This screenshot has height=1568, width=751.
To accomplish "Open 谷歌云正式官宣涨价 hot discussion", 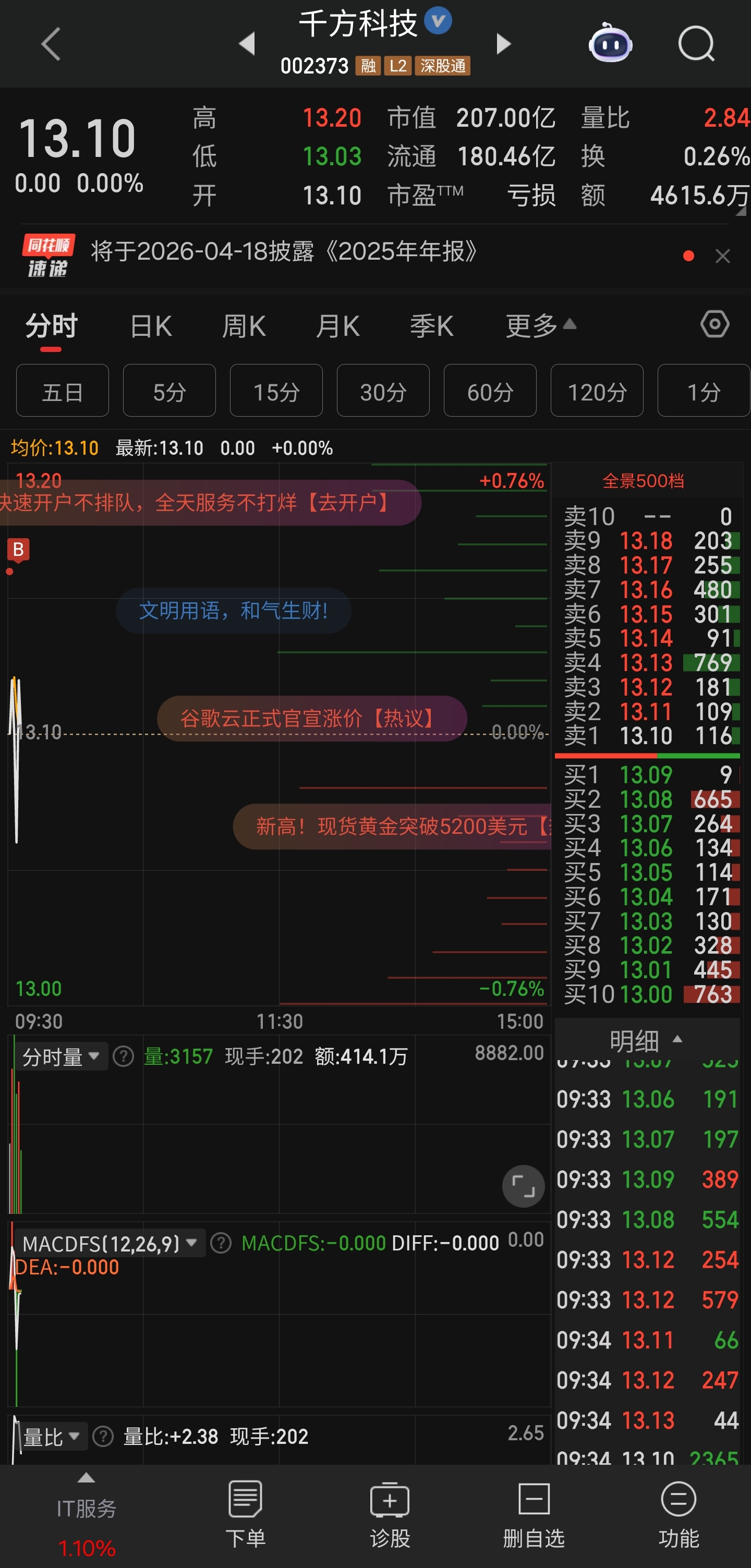I will point(312,719).
